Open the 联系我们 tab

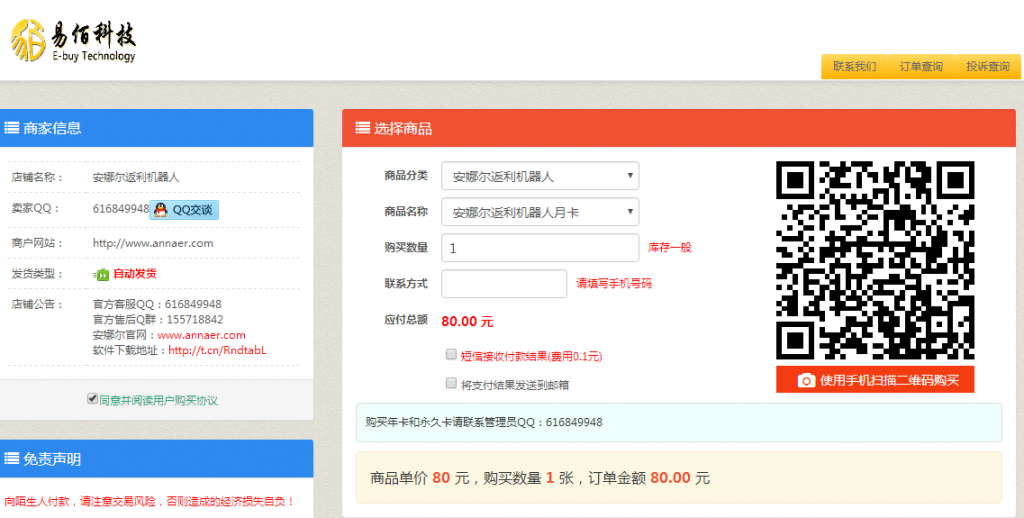(x=854, y=67)
